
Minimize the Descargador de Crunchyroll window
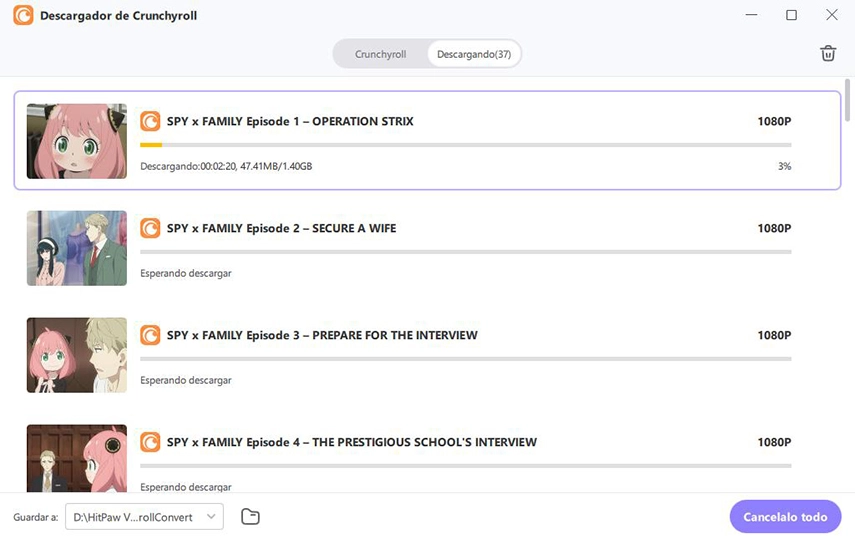coord(751,15)
